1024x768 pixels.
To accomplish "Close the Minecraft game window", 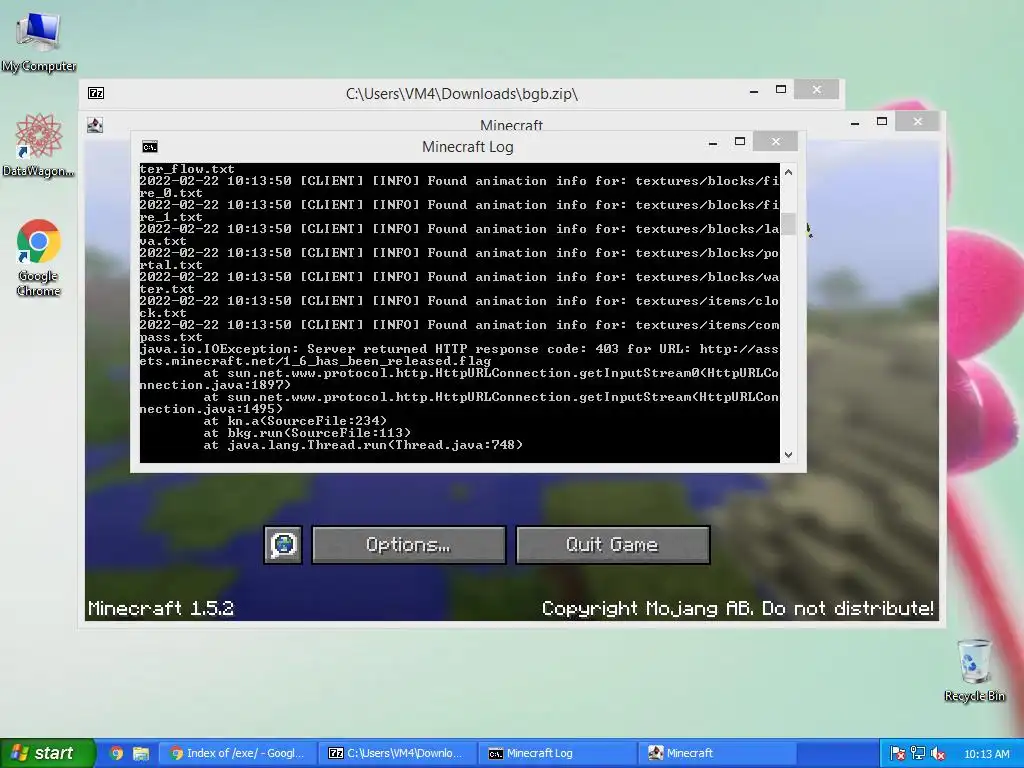I will point(918,121).
